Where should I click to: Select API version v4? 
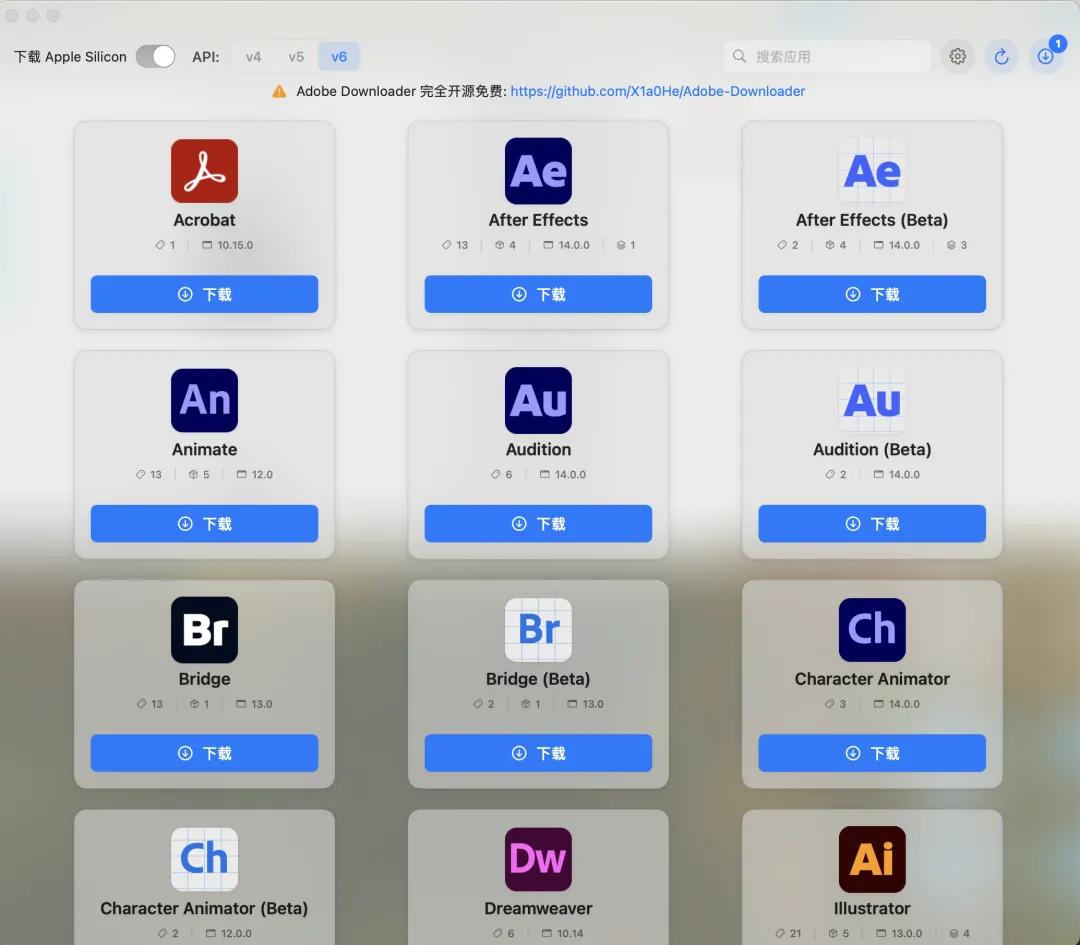tap(253, 56)
